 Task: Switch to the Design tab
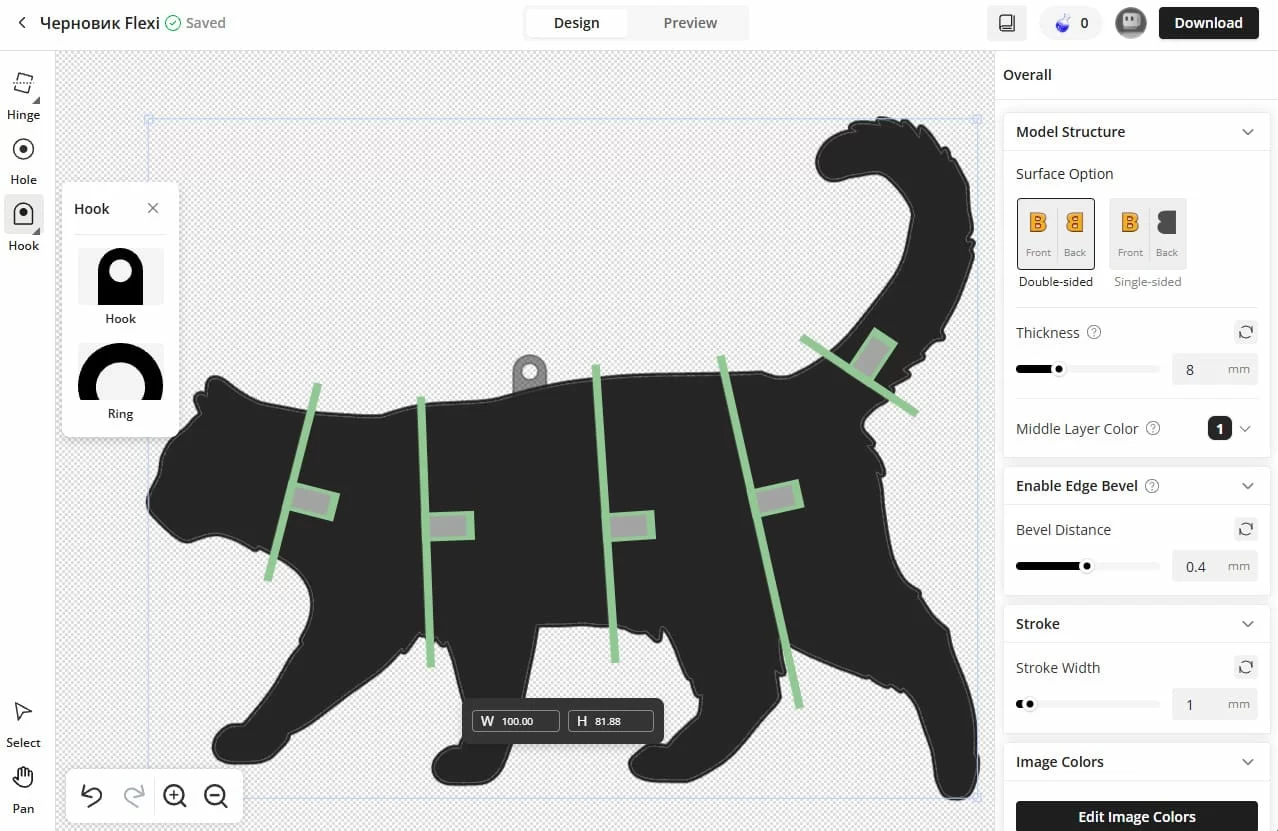pyautogui.click(x=577, y=23)
